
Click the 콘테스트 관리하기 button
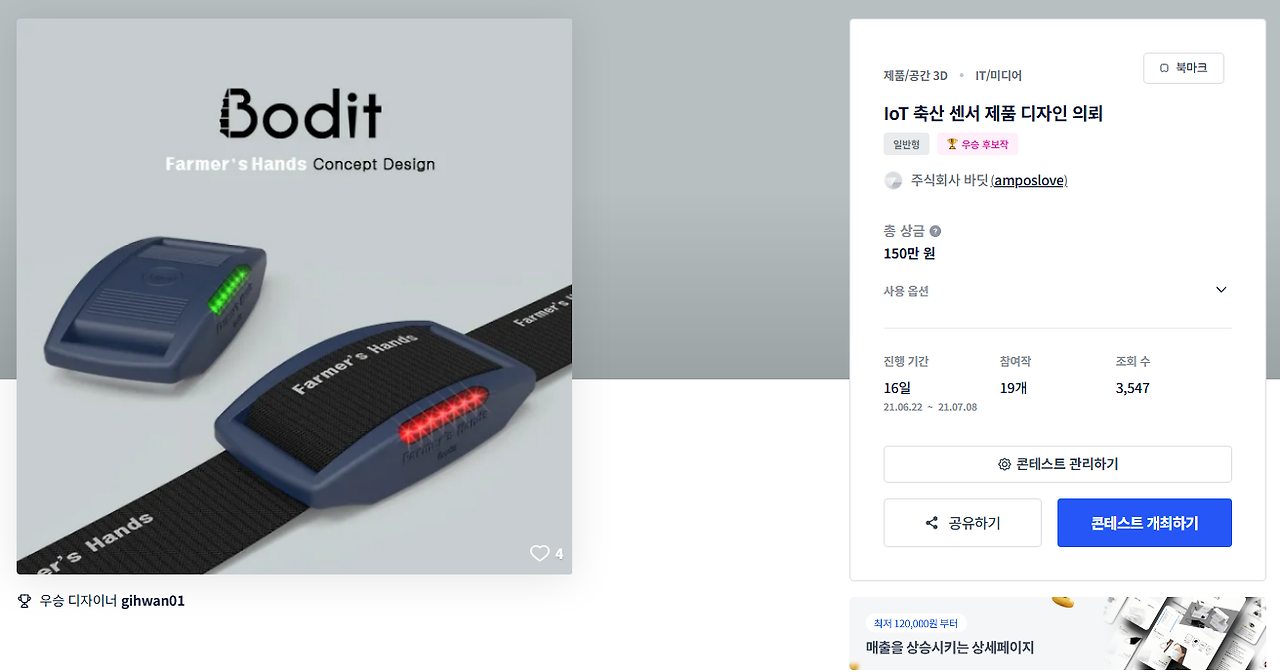(x=1057, y=464)
